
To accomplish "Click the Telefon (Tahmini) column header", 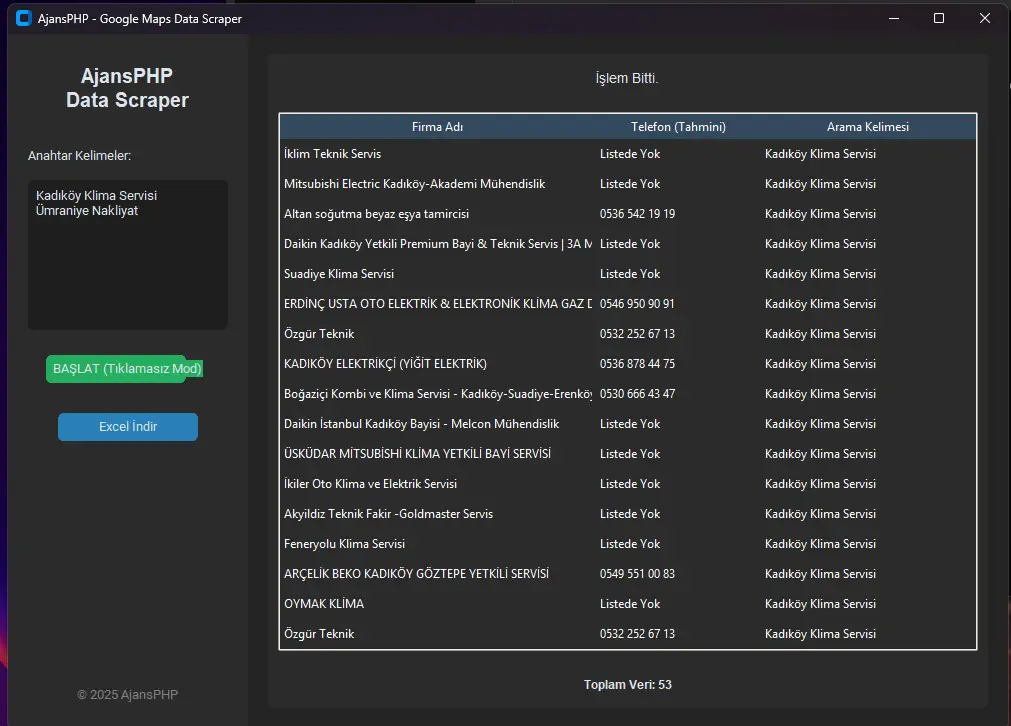I will point(678,127).
